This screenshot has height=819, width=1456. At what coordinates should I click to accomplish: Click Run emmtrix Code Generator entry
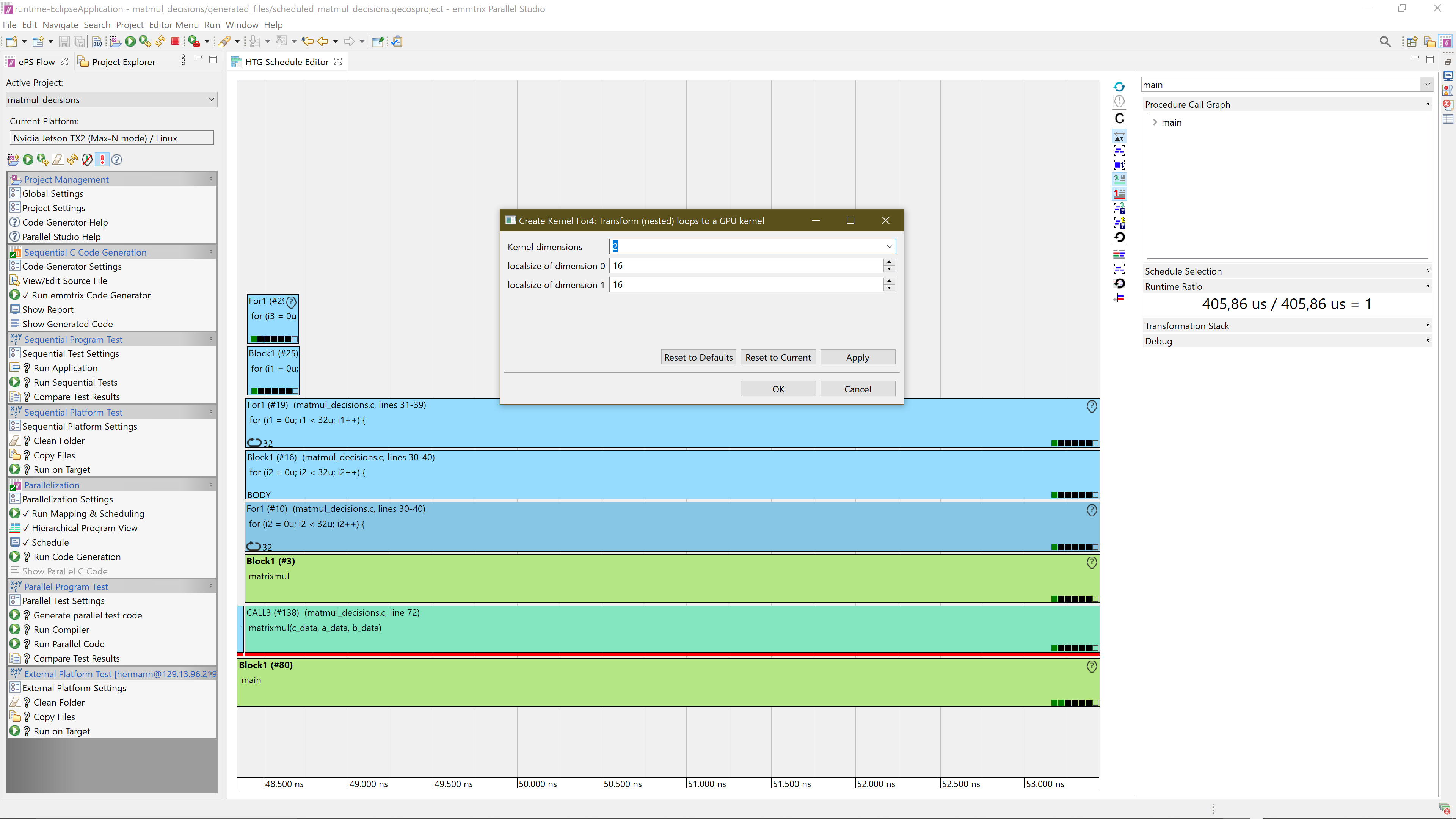tap(91, 295)
